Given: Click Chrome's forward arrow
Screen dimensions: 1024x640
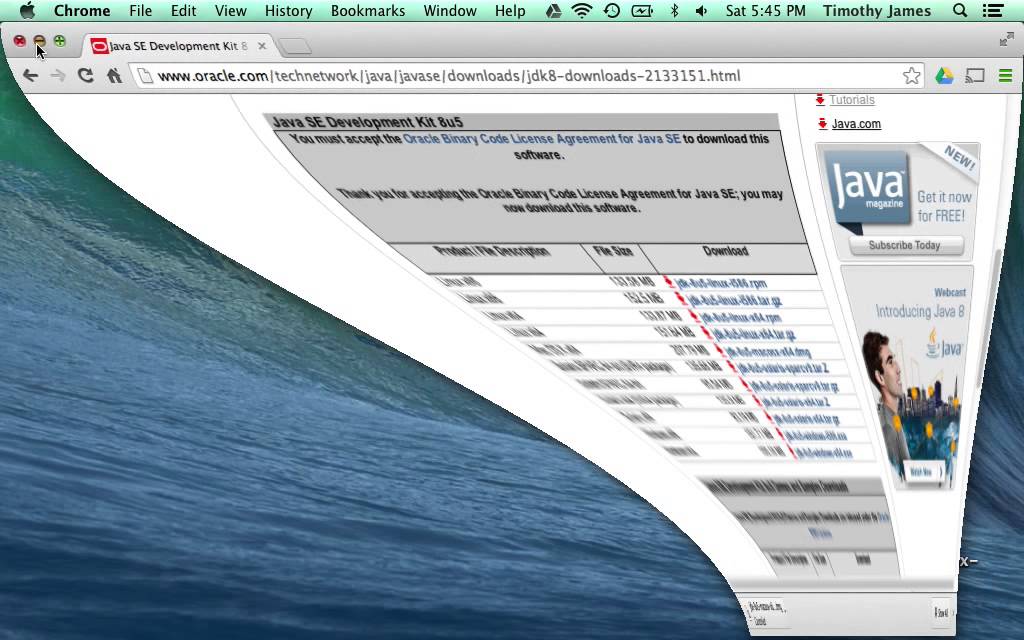Looking at the screenshot, I should 57,76.
